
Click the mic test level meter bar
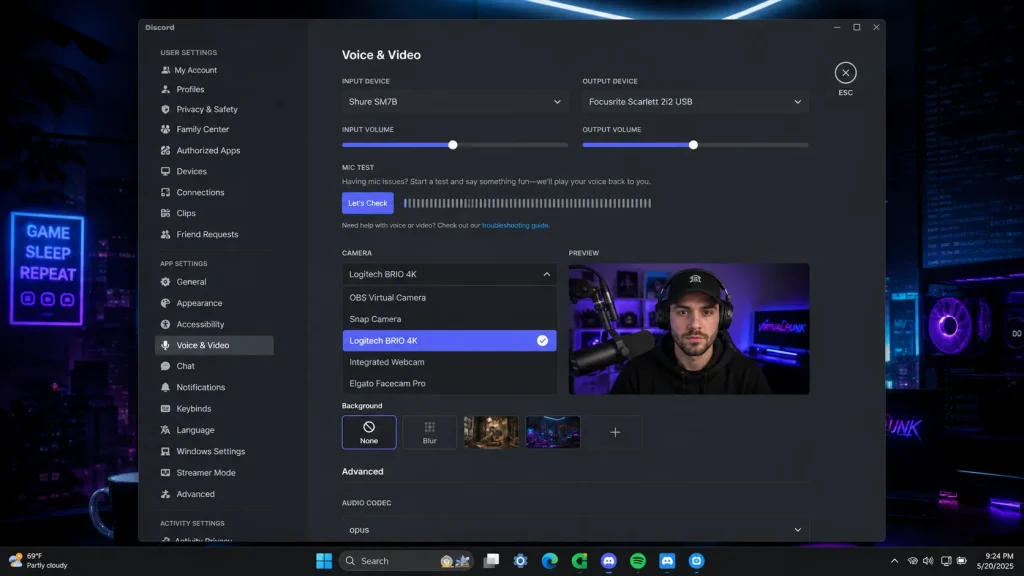(x=528, y=203)
